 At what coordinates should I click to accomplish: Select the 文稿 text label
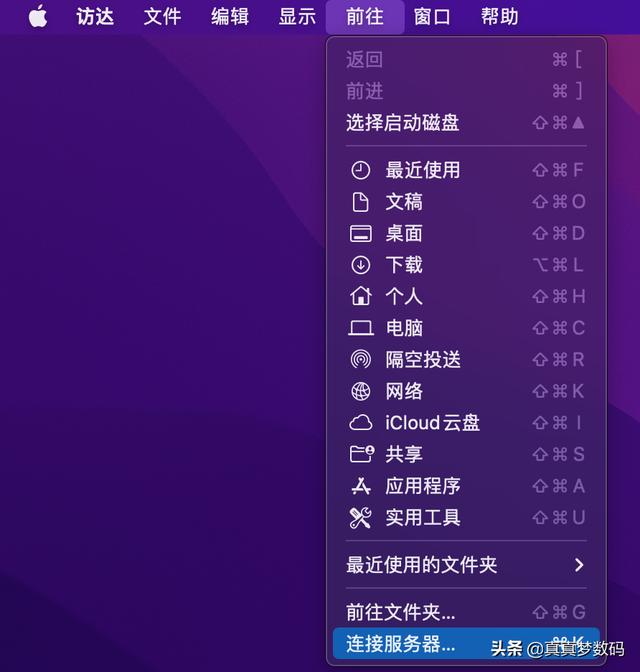[x=404, y=202]
